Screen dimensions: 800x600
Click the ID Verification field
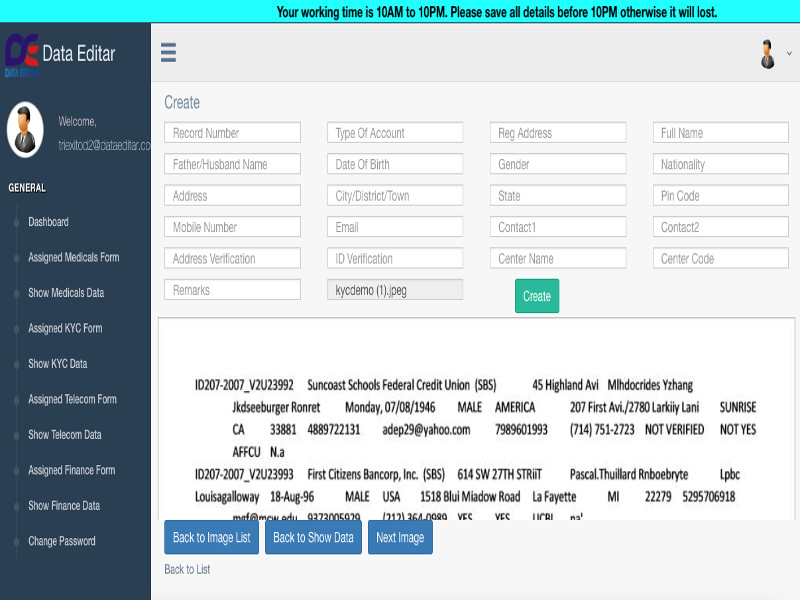tap(395, 259)
